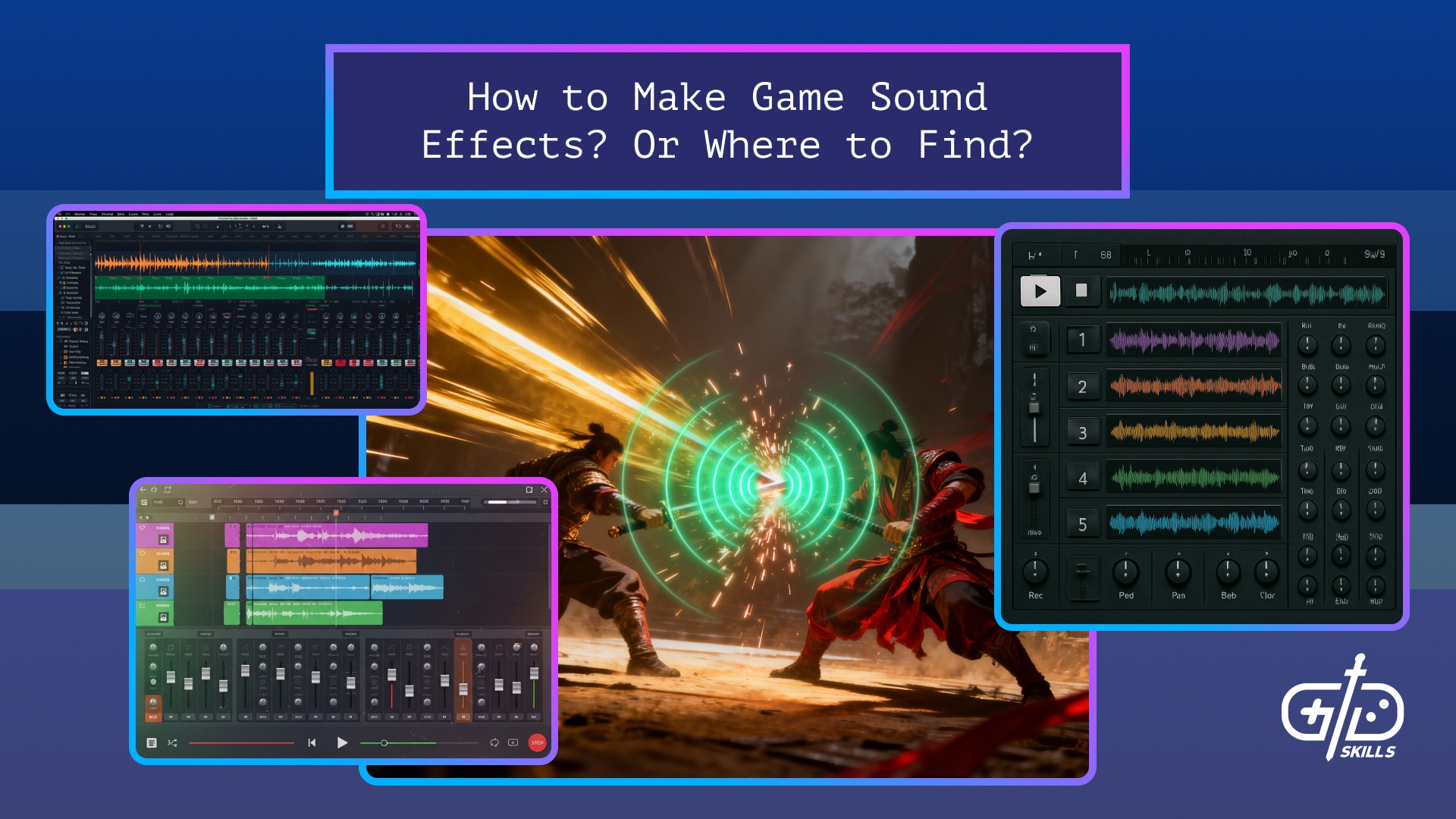1456x819 pixels.
Task: Mute the first channel strip in the mixer
Action: 152,717
